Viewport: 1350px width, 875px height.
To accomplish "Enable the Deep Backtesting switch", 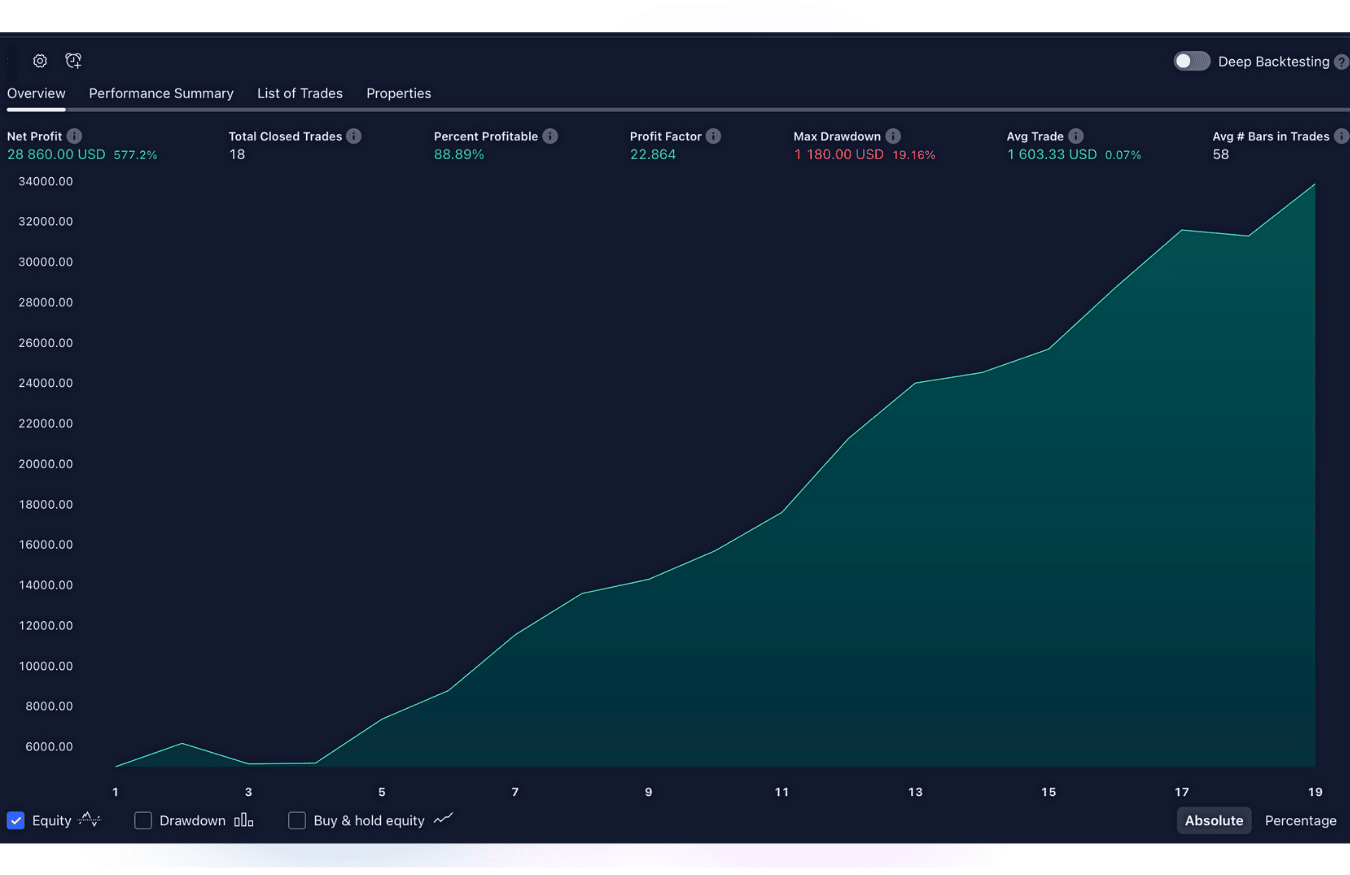I will (x=1192, y=61).
